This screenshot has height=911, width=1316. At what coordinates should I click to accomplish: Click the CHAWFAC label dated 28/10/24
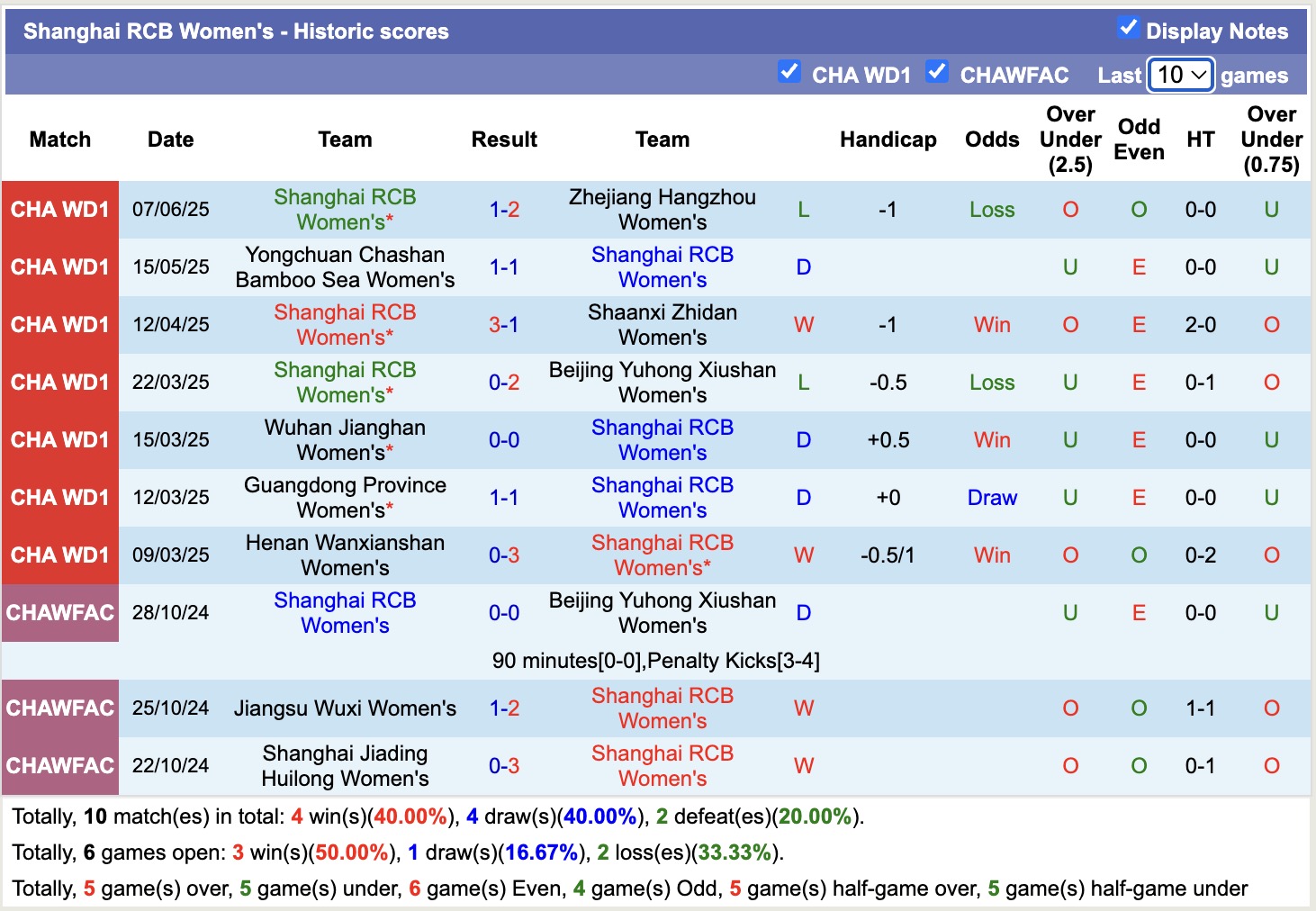60,613
